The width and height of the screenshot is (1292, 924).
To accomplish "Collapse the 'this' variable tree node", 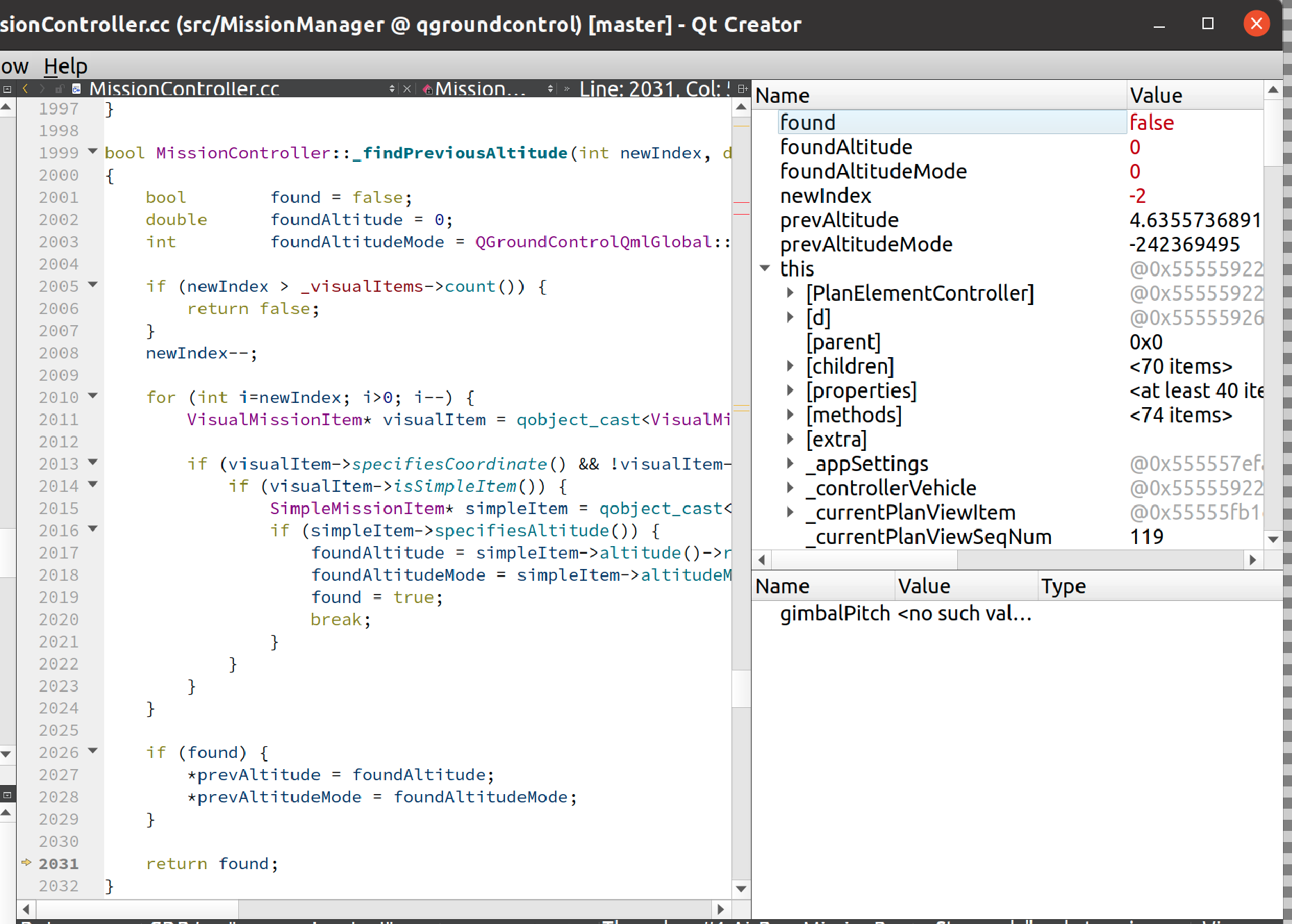I will [765, 268].
